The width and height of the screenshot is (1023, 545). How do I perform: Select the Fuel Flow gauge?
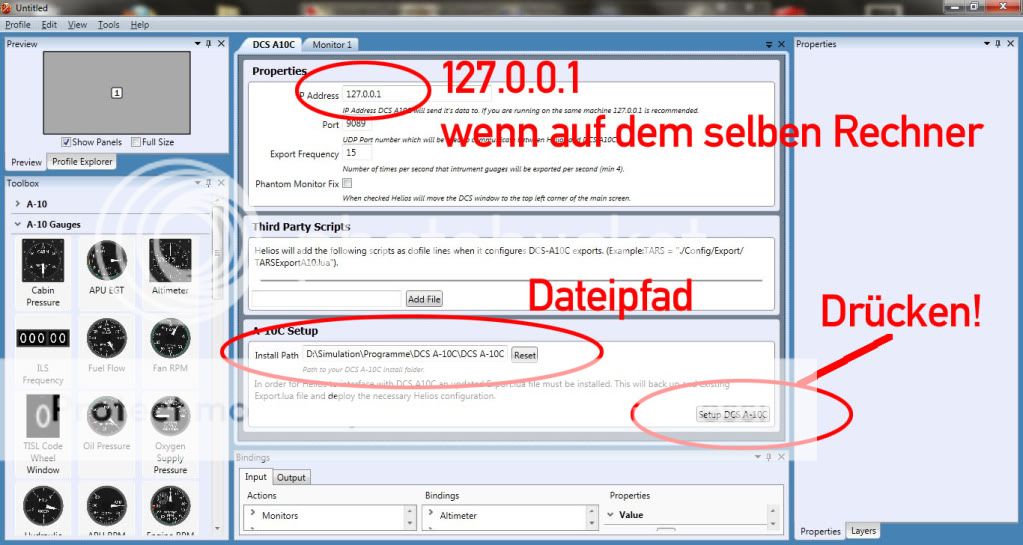point(106,346)
